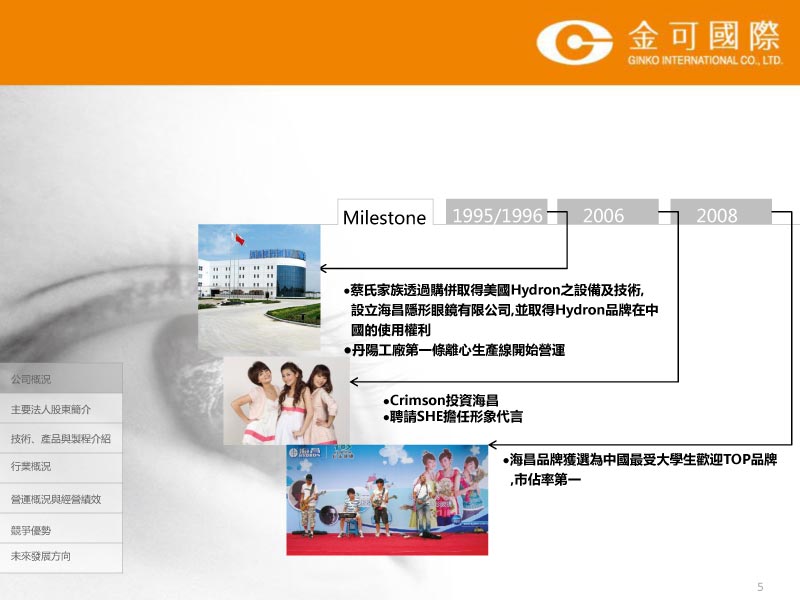The width and height of the screenshot is (800, 600).
Task: Click the text 海昌品牌獲選為中國最受大學生歡迎TOP品牌
Action: click(640, 460)
